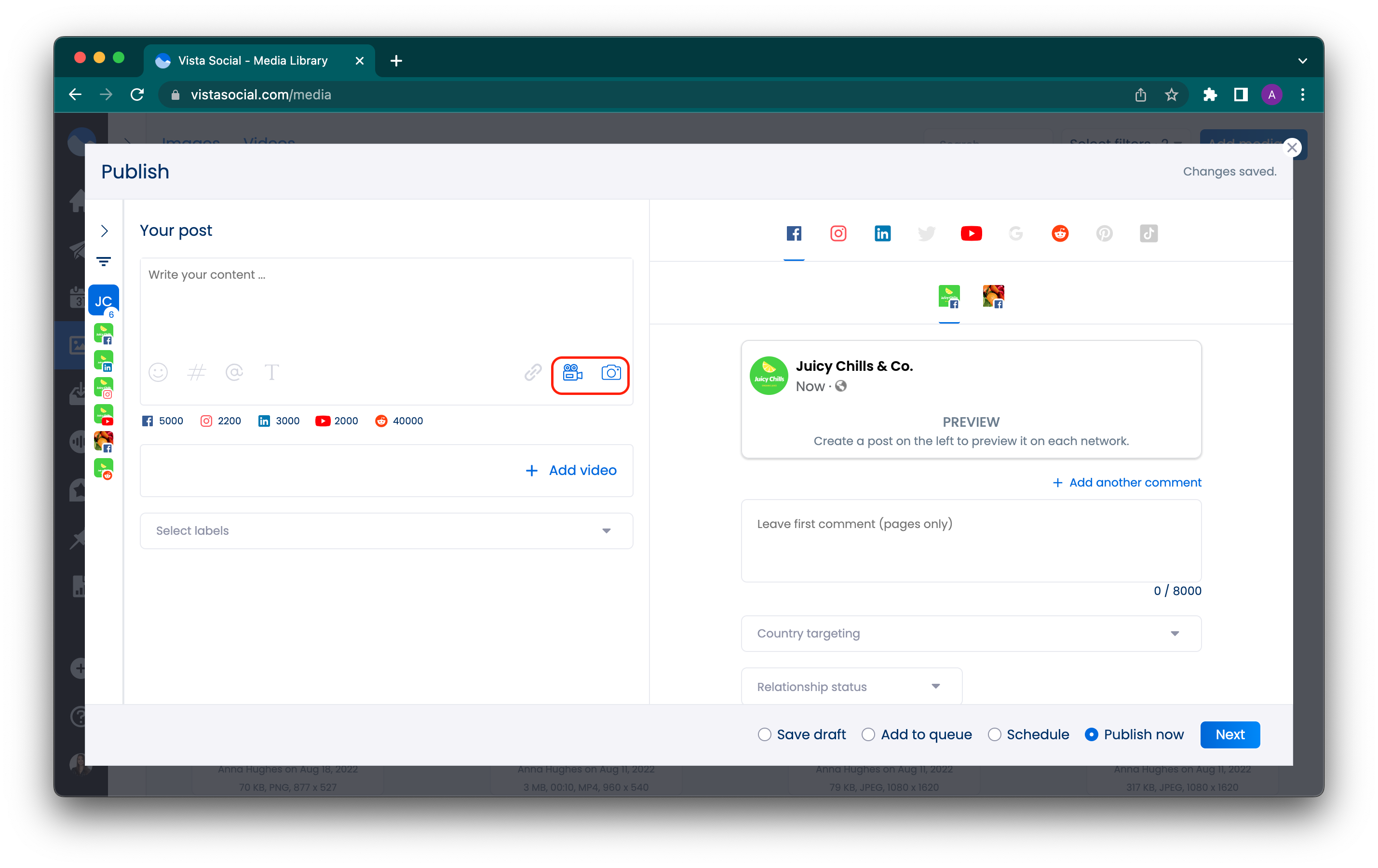This screenshot has height=868, width=1378.
Task: Open a new browser tab
Action: [x=396, y=61]
